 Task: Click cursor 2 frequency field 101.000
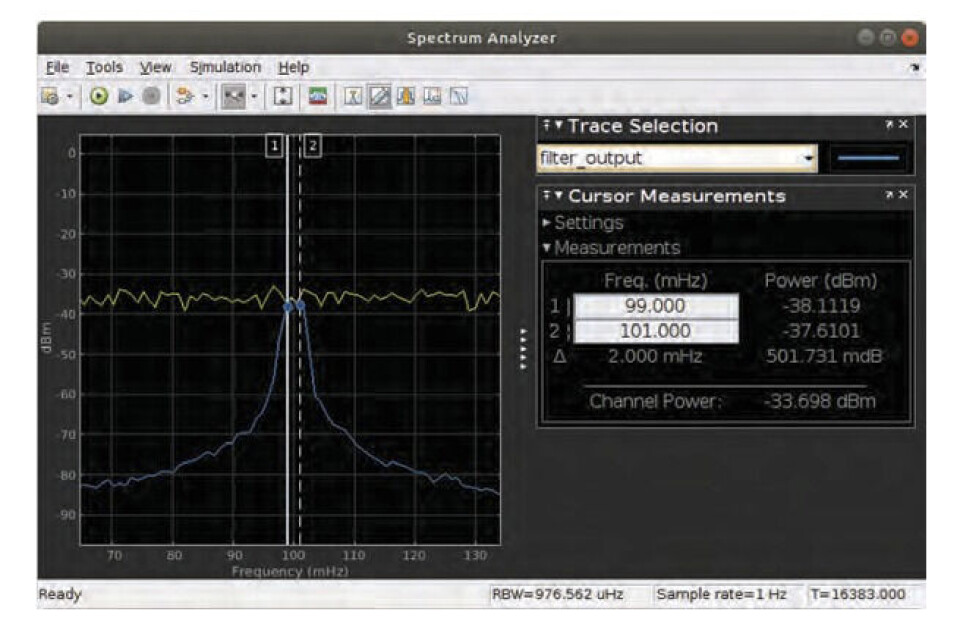656,331
